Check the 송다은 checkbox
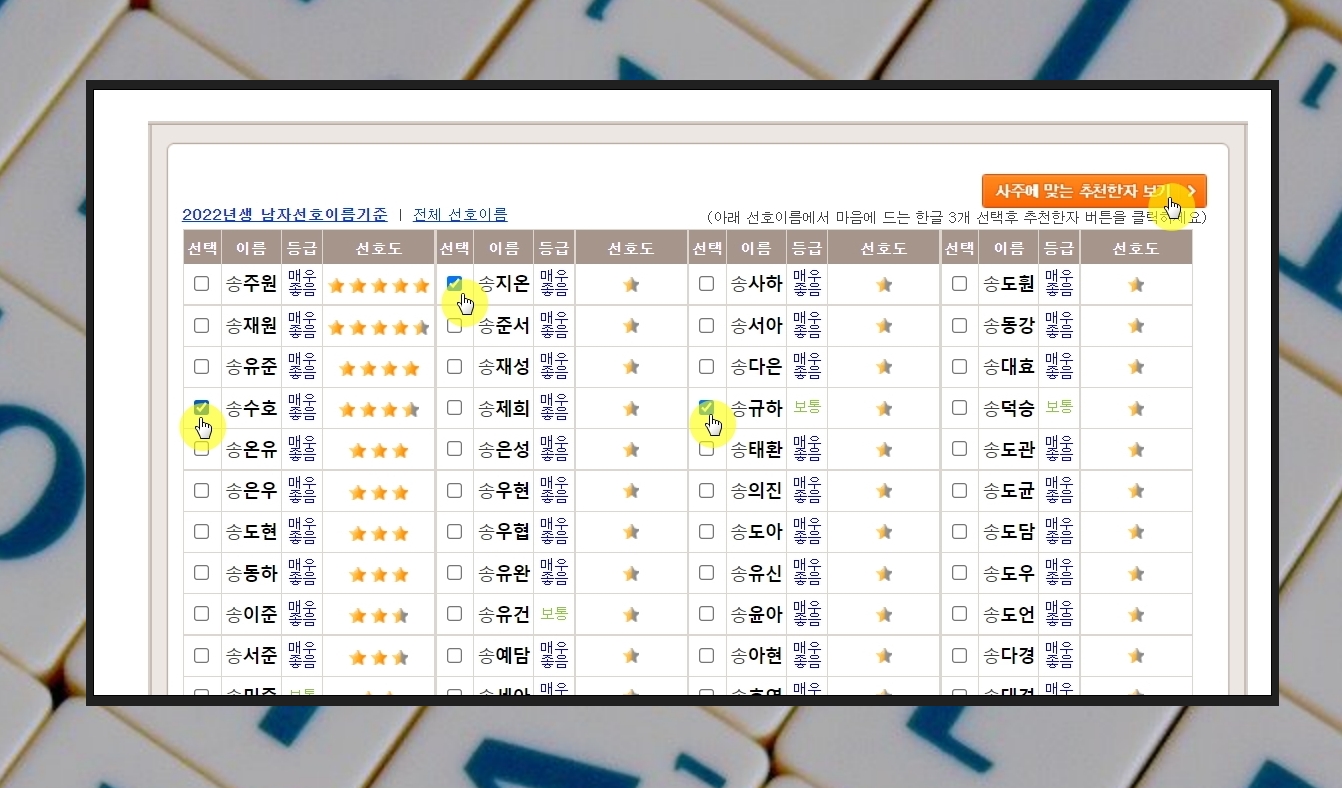 [707, 366]
